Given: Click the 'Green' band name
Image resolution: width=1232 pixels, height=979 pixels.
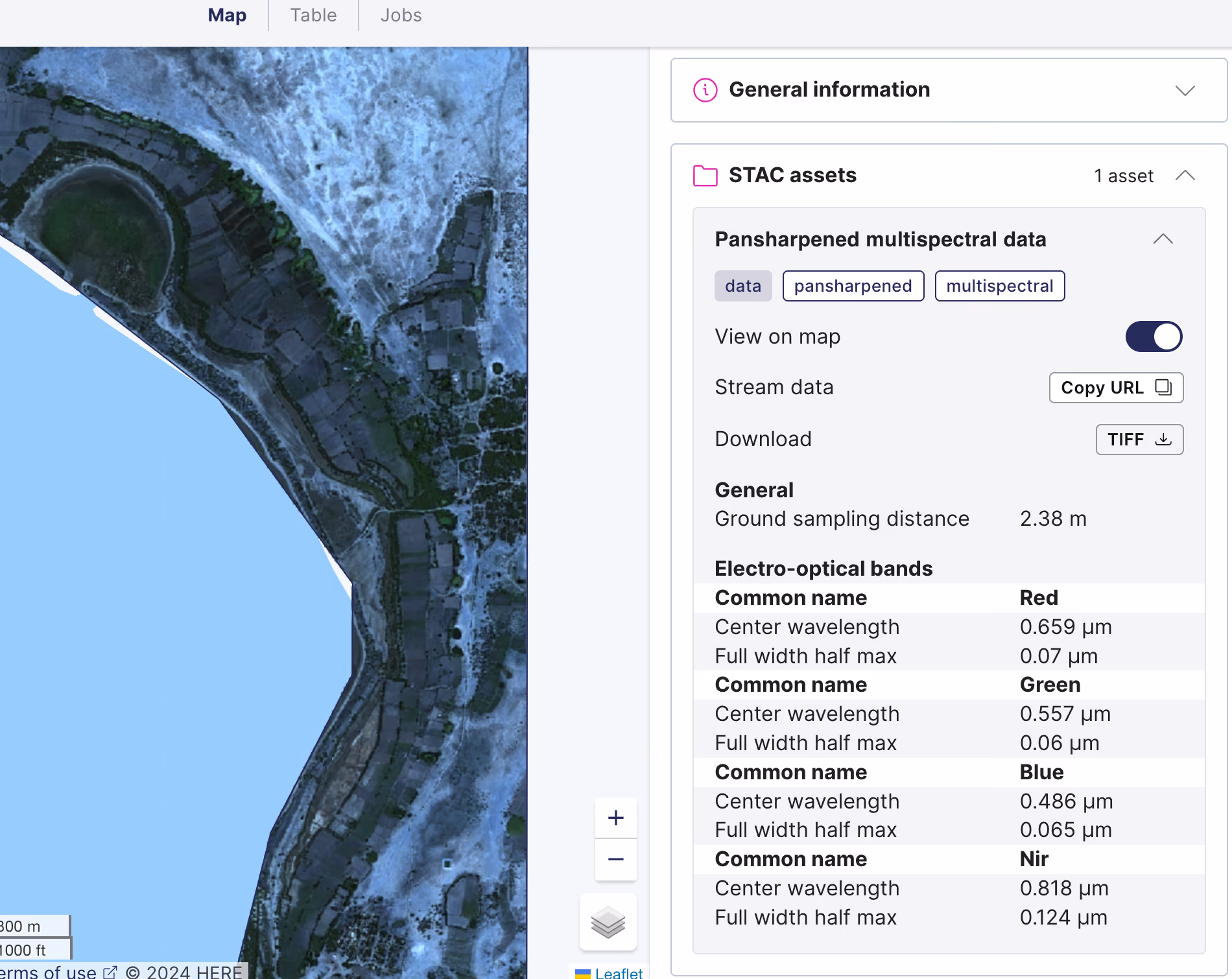Looking at the screenshot, I should tap(1050, 685).
